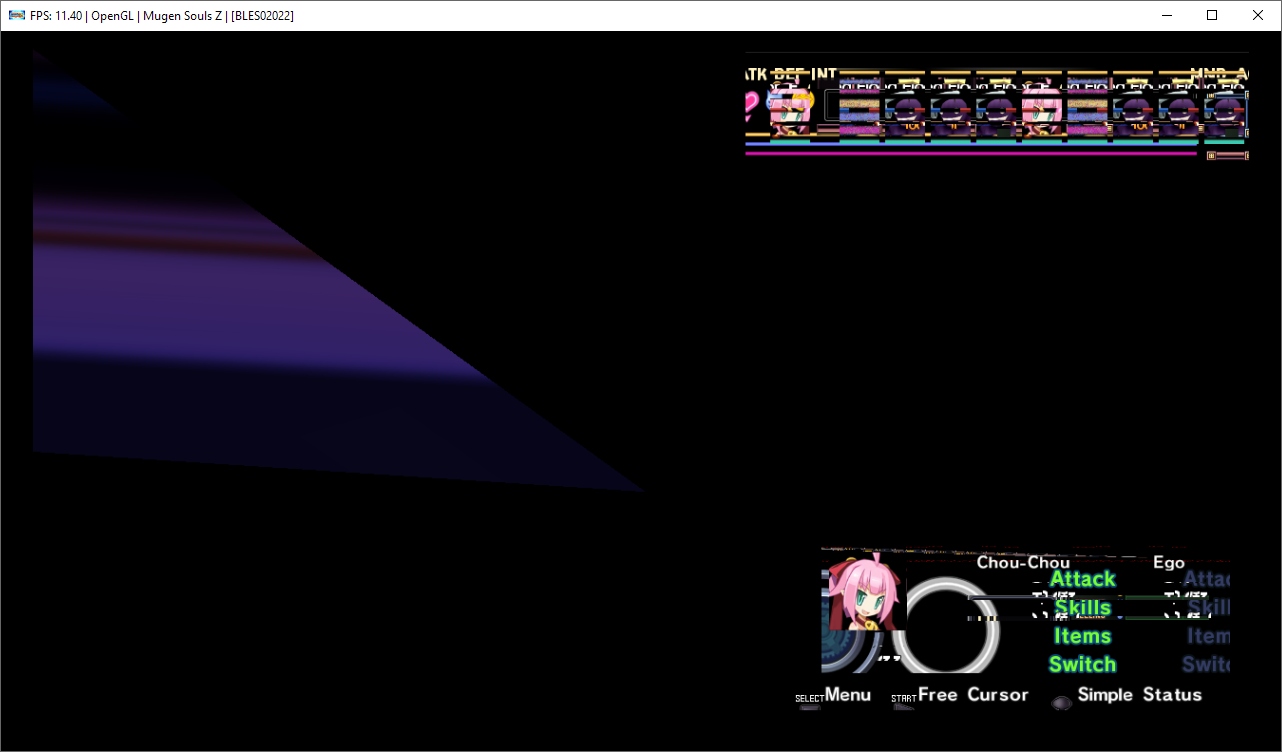Pick the green Switch command

coord(1082,664)
